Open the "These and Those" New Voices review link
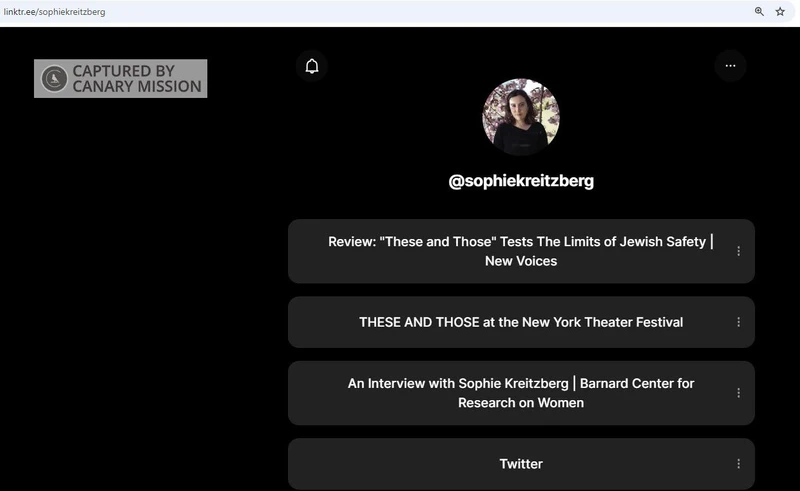This screenshot has height=491, width=800. [x=520, y=242]
